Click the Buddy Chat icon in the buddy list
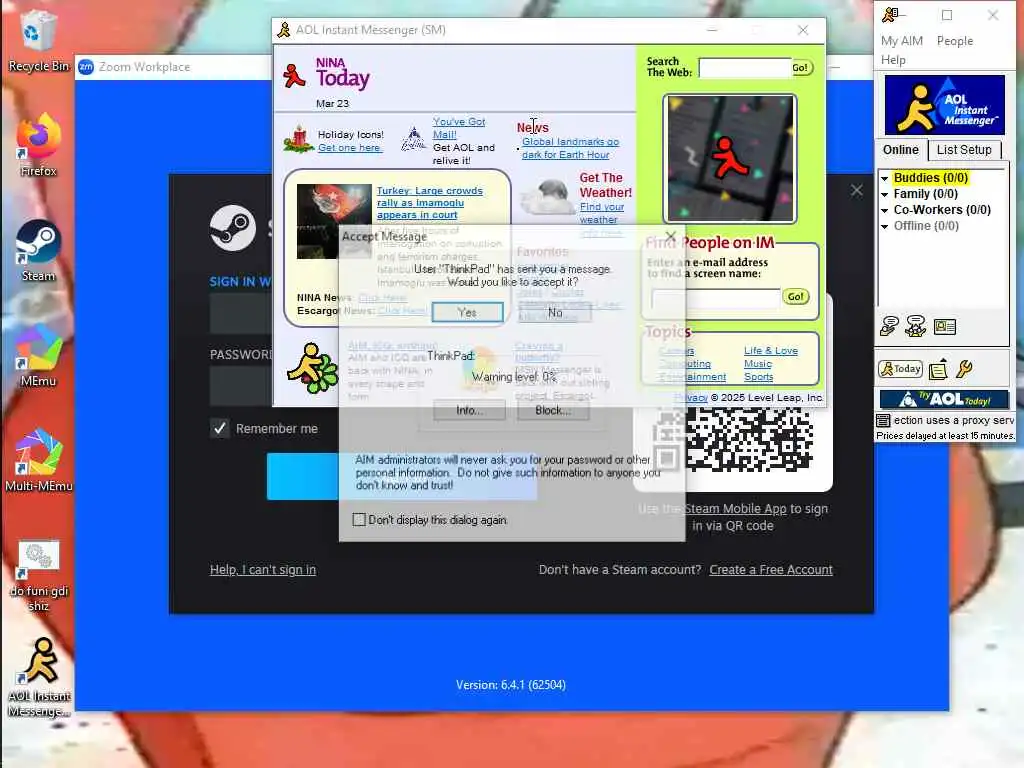Image resolution: width=1024 pixels, height=768 pixels. pyautogui.click(x=916, y=325)
